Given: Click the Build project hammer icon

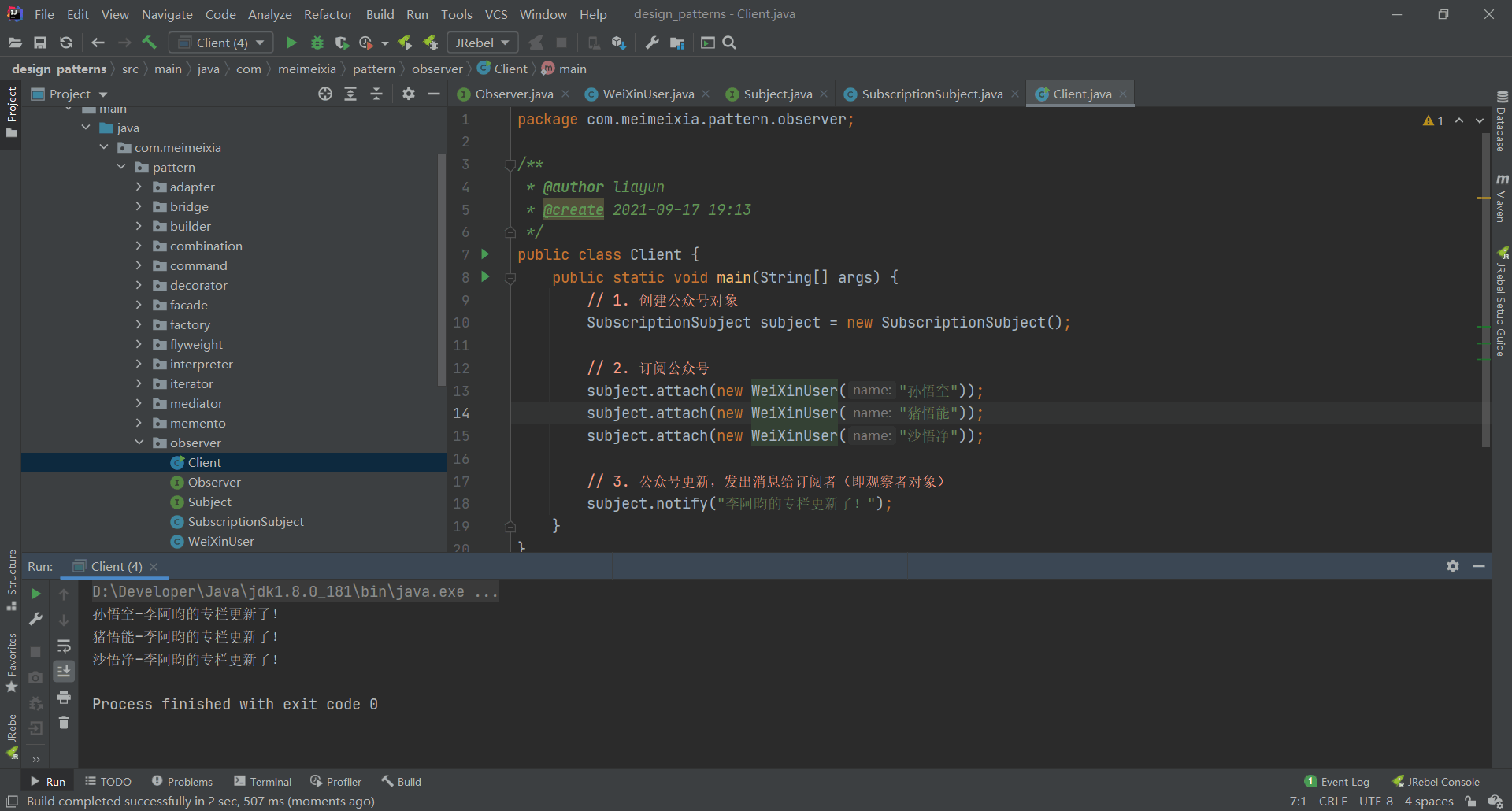Looking at the screenshot, I should 150,43.
